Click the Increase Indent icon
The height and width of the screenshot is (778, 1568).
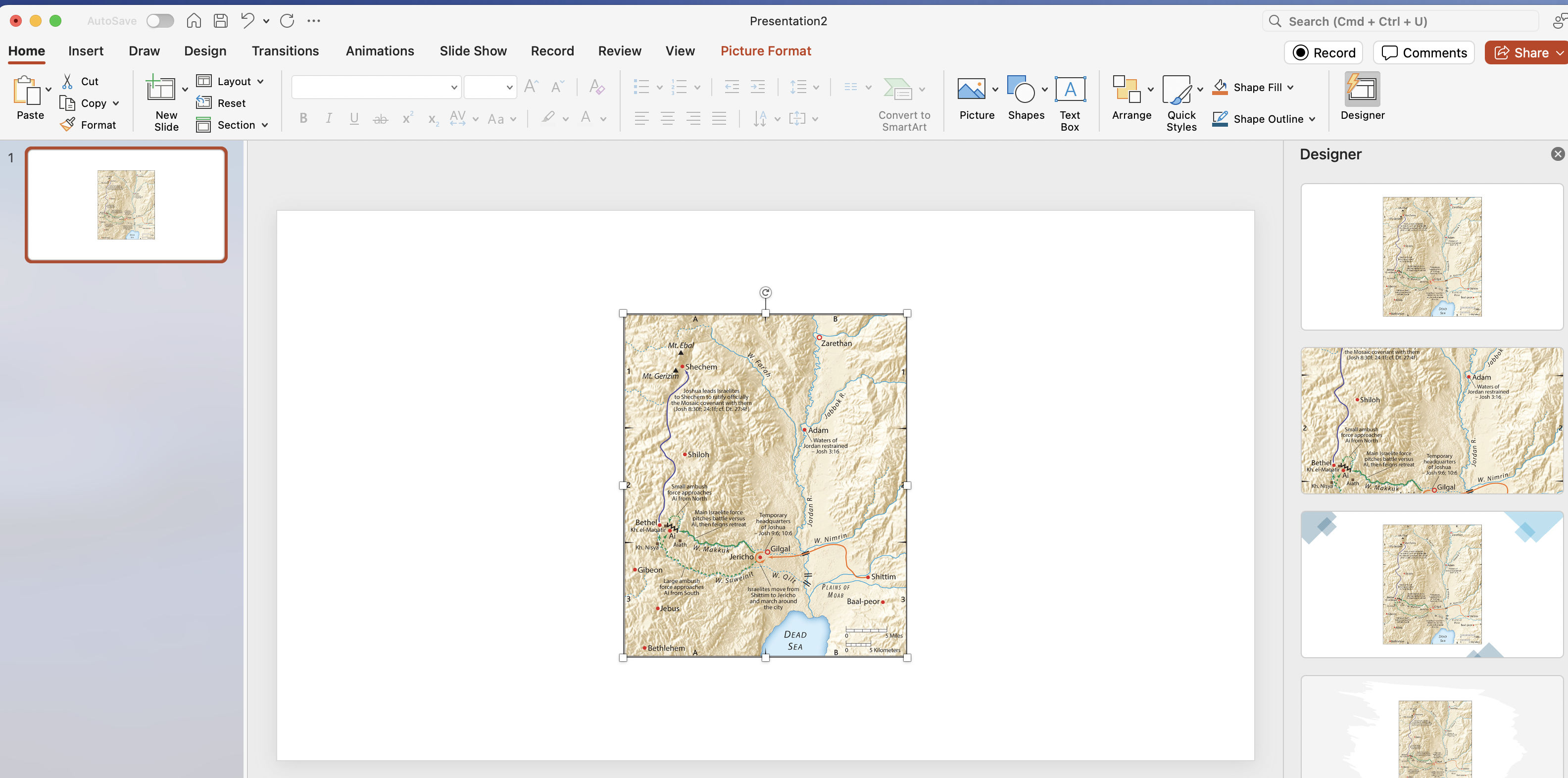click(x=758, y=87)
